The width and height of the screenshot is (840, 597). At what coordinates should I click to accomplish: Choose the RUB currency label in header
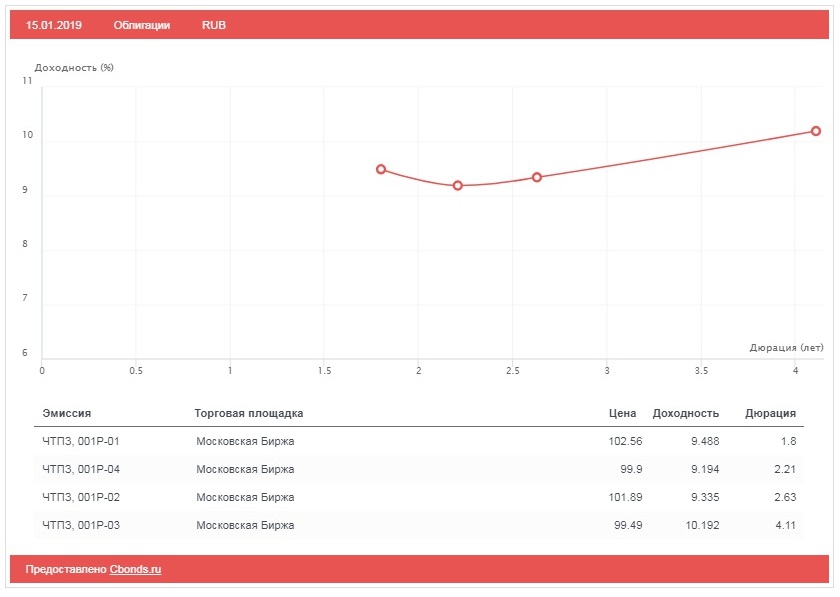coord(214,25)
